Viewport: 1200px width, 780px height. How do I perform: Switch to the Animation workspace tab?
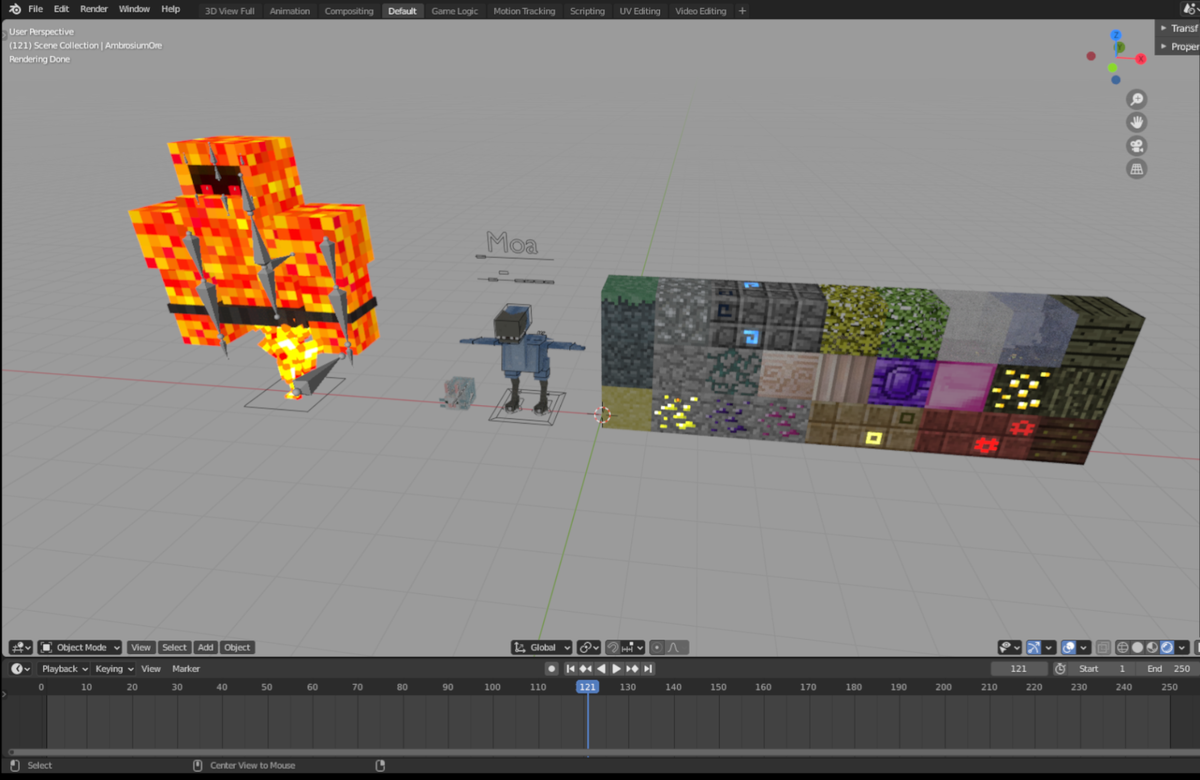pyautogui.click(x=290, y=11)
